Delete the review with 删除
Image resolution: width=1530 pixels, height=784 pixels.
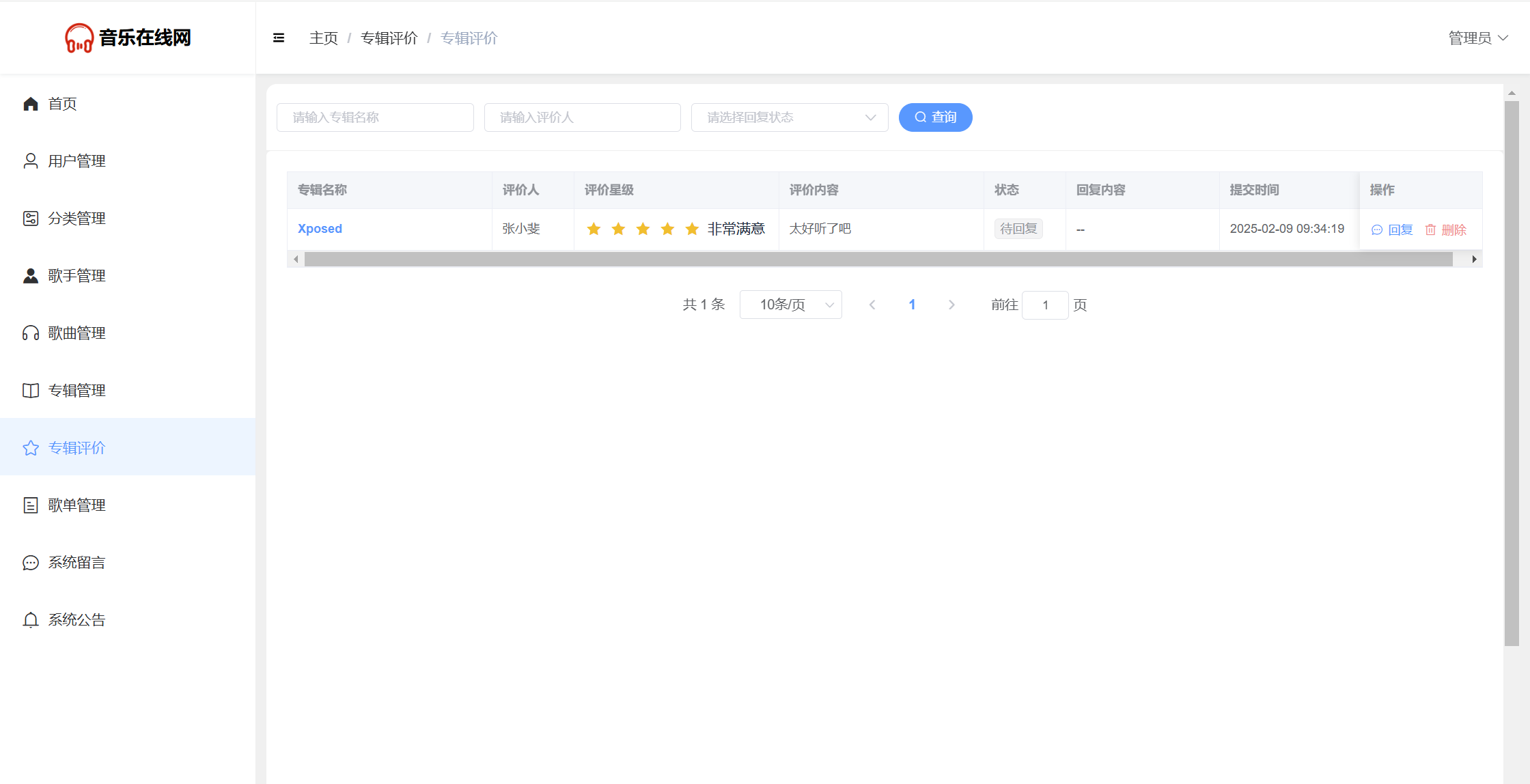click(x=1446, y=230)
